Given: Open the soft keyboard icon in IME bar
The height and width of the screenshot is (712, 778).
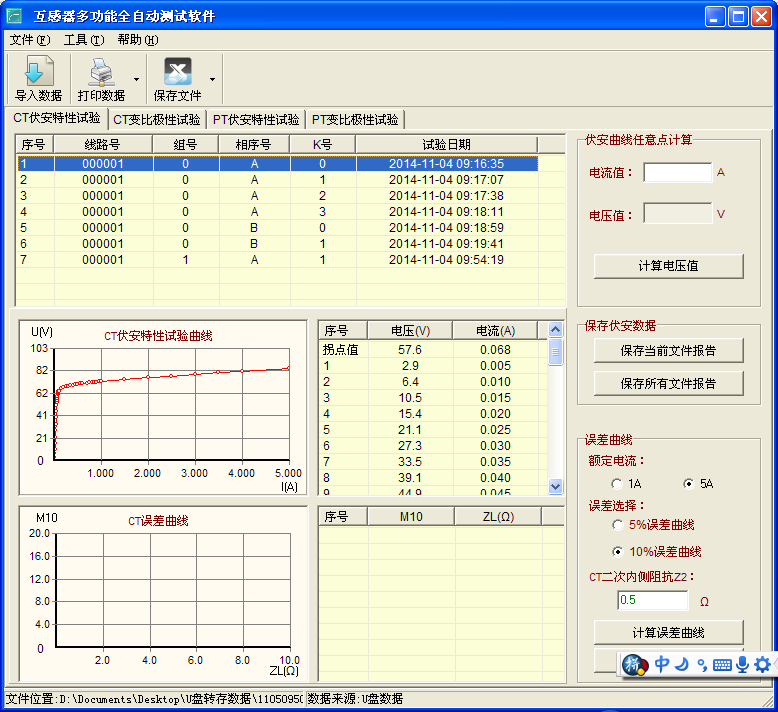Looking at the screenshot, I should coord(722,665).
